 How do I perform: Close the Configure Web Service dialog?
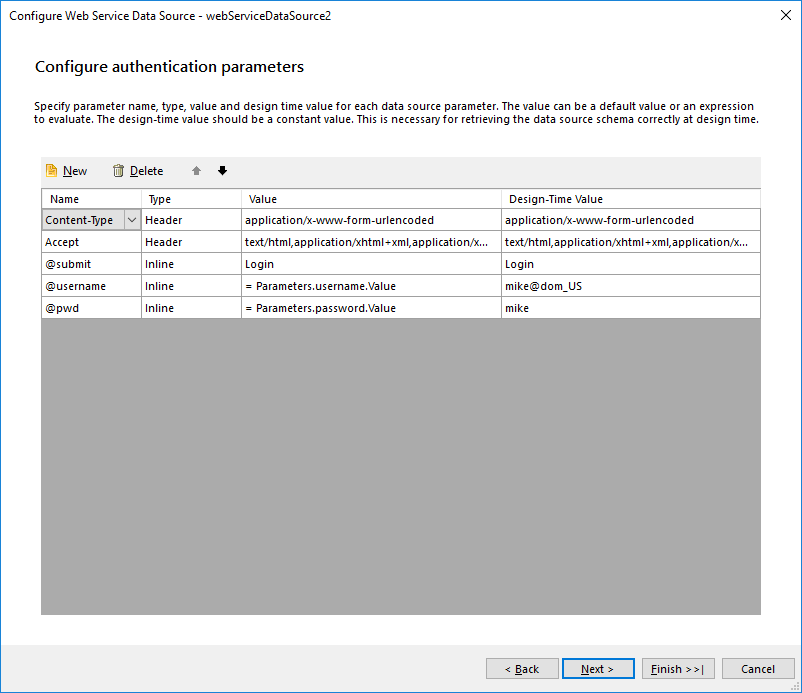click(x=781, y=16)
